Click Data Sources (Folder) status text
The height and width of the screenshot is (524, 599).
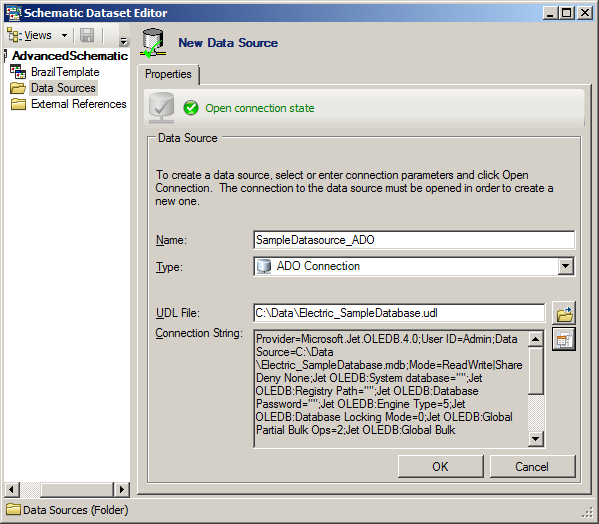(76, 510)
